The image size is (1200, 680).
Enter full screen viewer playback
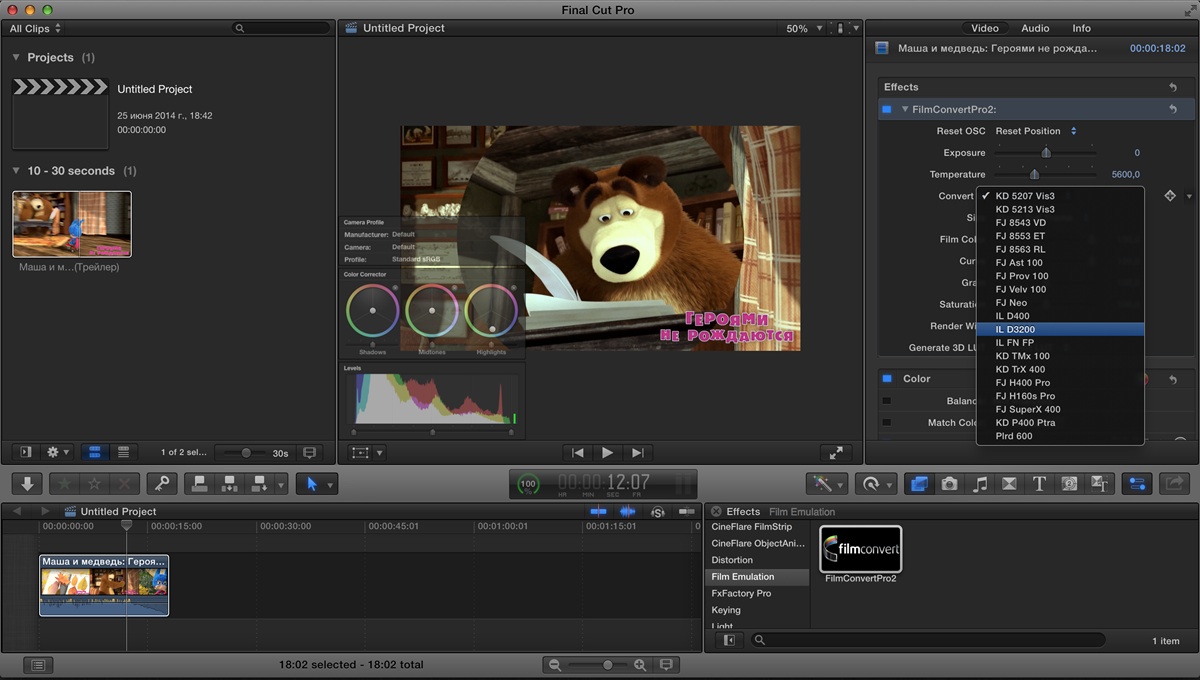point(836,453)
